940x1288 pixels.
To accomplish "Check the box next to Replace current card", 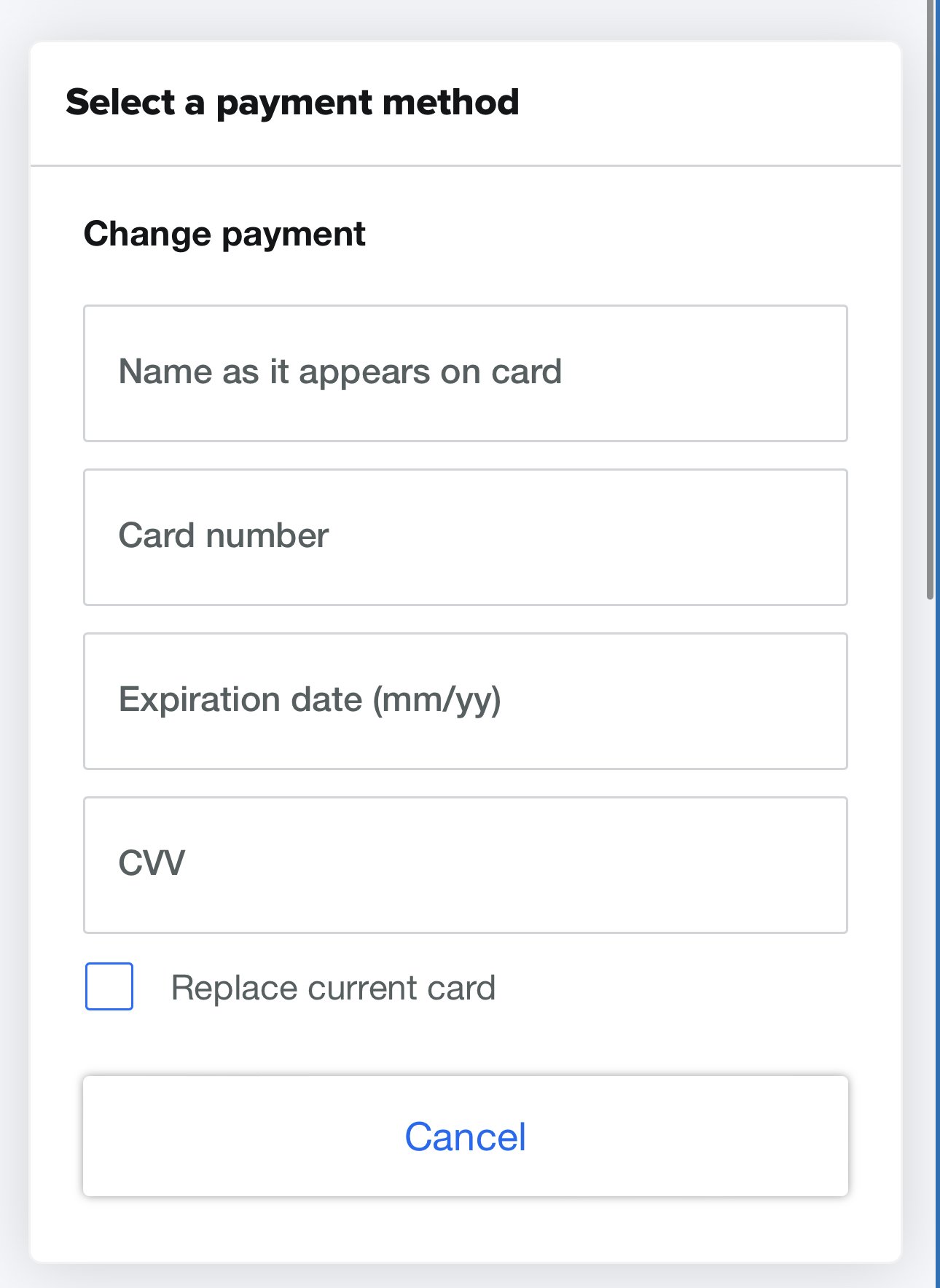I will (x=108, y=987).
